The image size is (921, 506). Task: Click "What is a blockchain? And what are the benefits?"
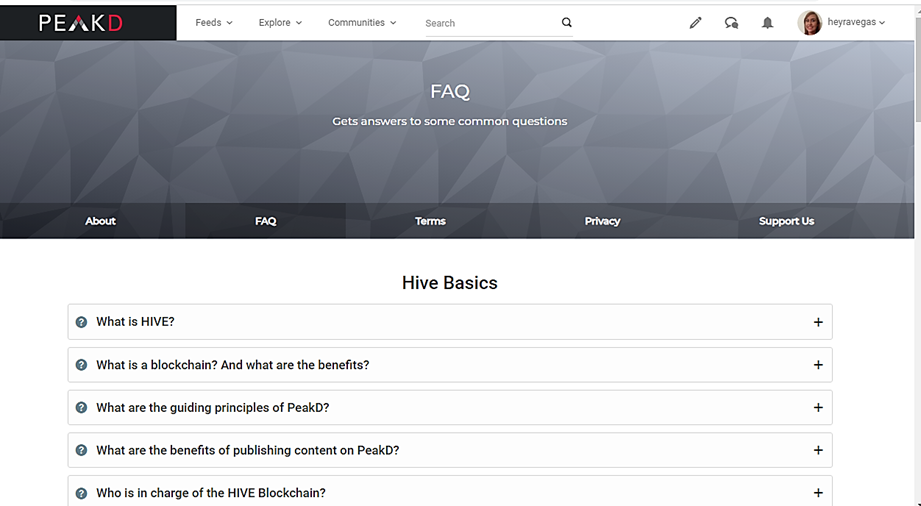point(233,365)
